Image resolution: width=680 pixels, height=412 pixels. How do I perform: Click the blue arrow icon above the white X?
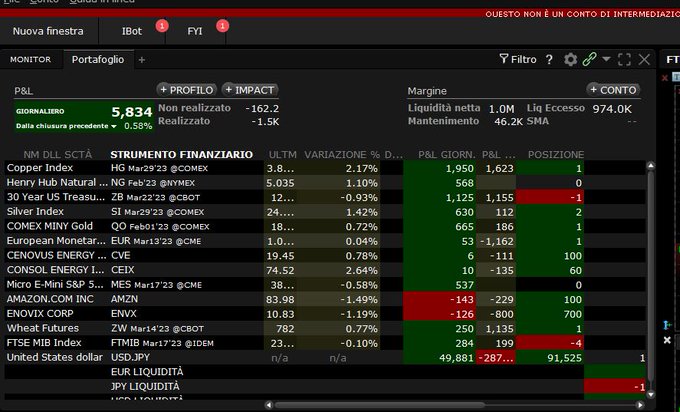click(x=667, y=325)
